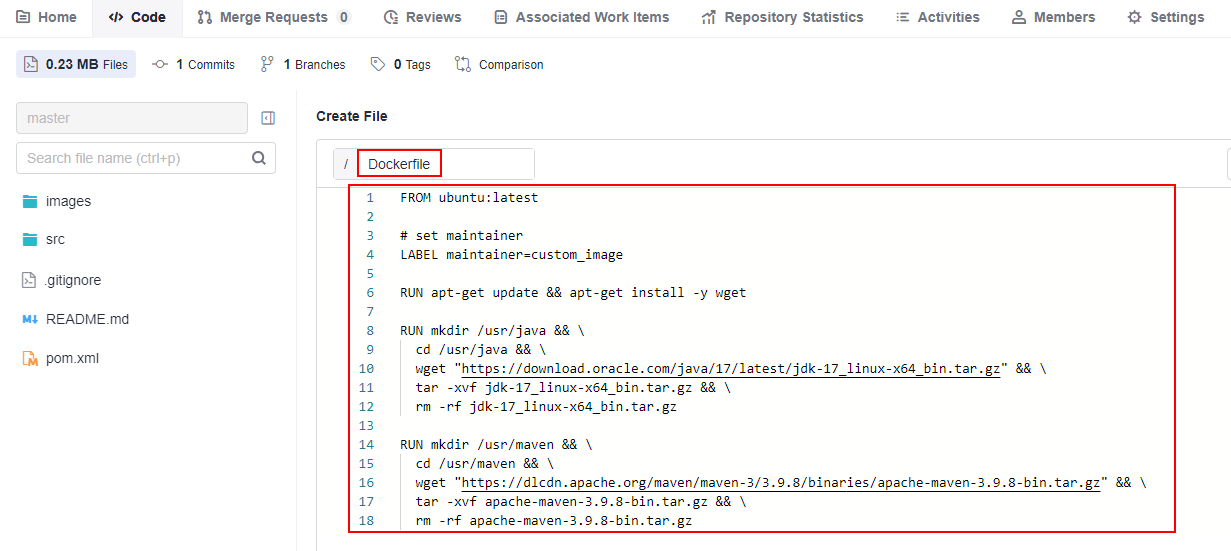Switch to the Home tab
Viewport: 1231px width, 551px height.
(46, 17)
